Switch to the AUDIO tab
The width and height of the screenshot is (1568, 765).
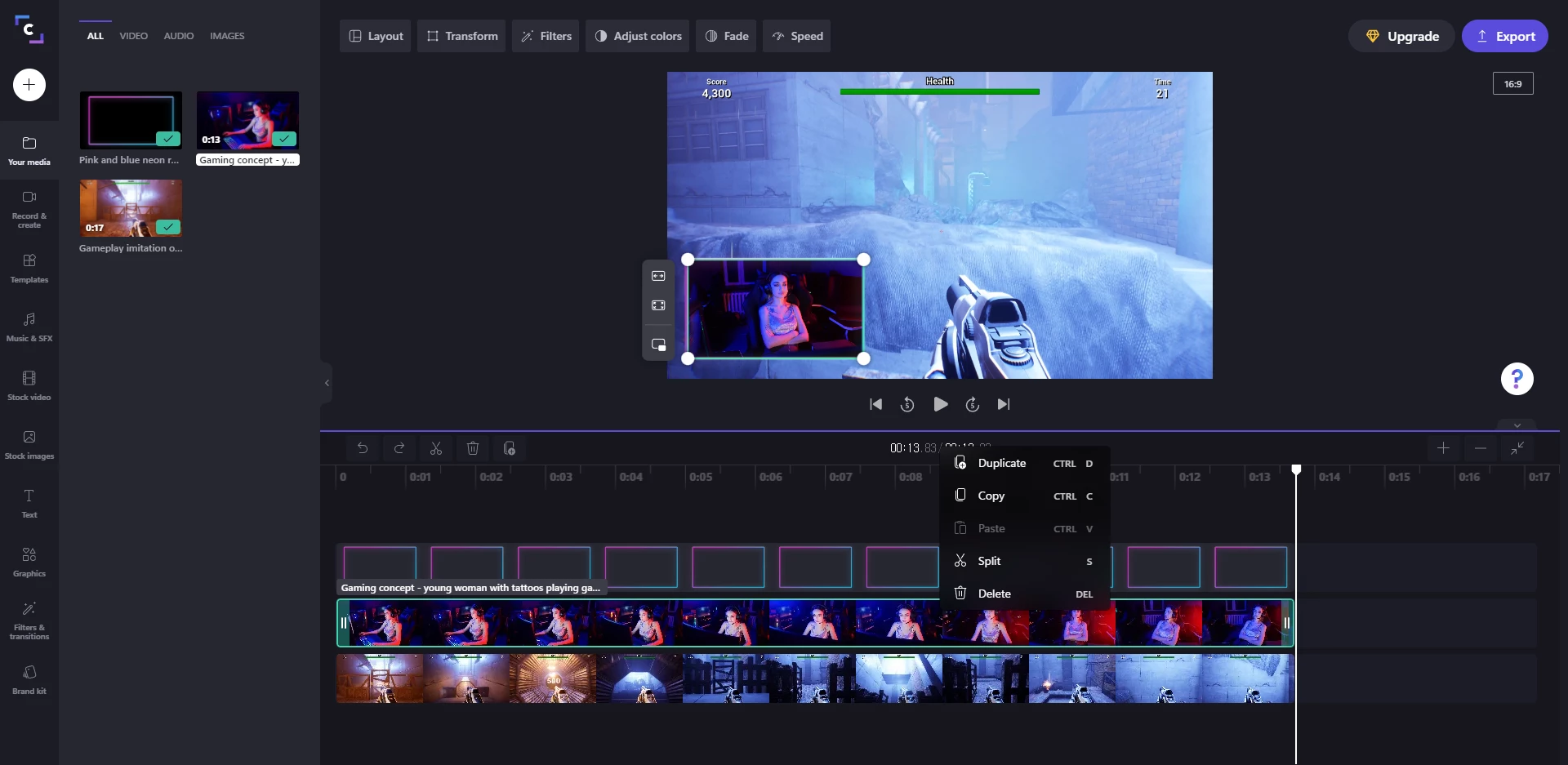pos(178,36)
